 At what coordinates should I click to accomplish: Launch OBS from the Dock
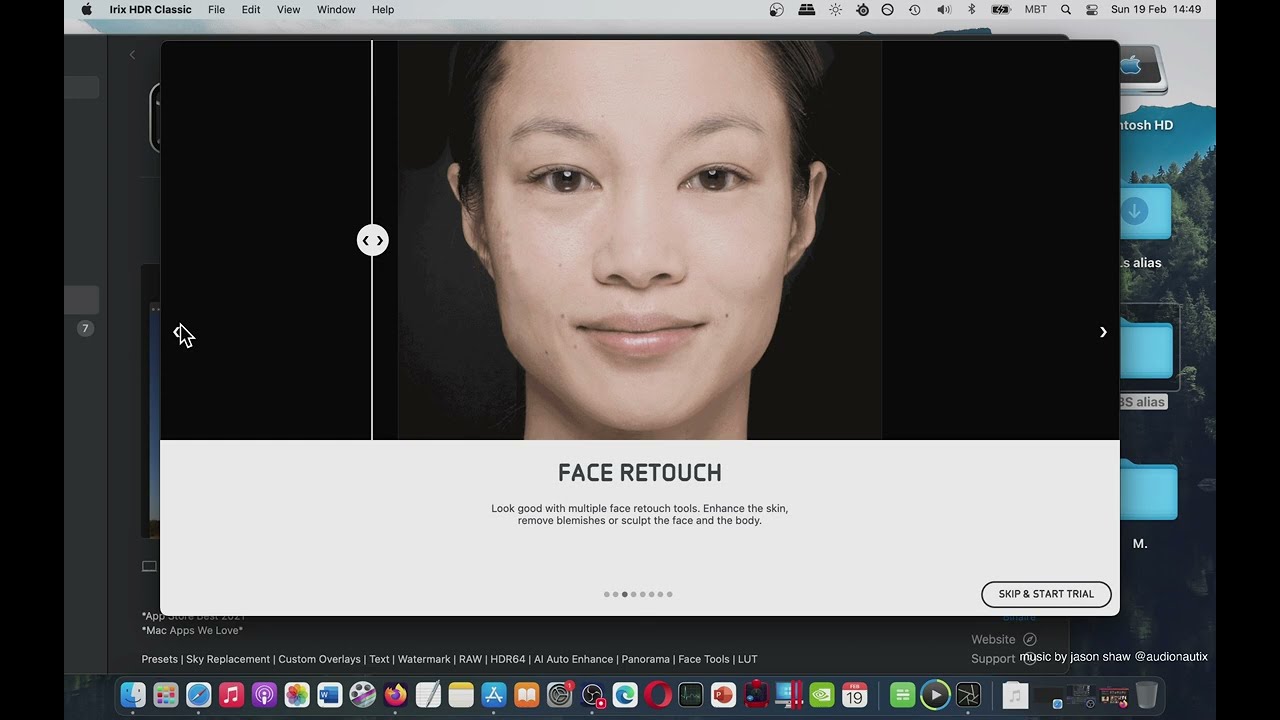point(593,695)
